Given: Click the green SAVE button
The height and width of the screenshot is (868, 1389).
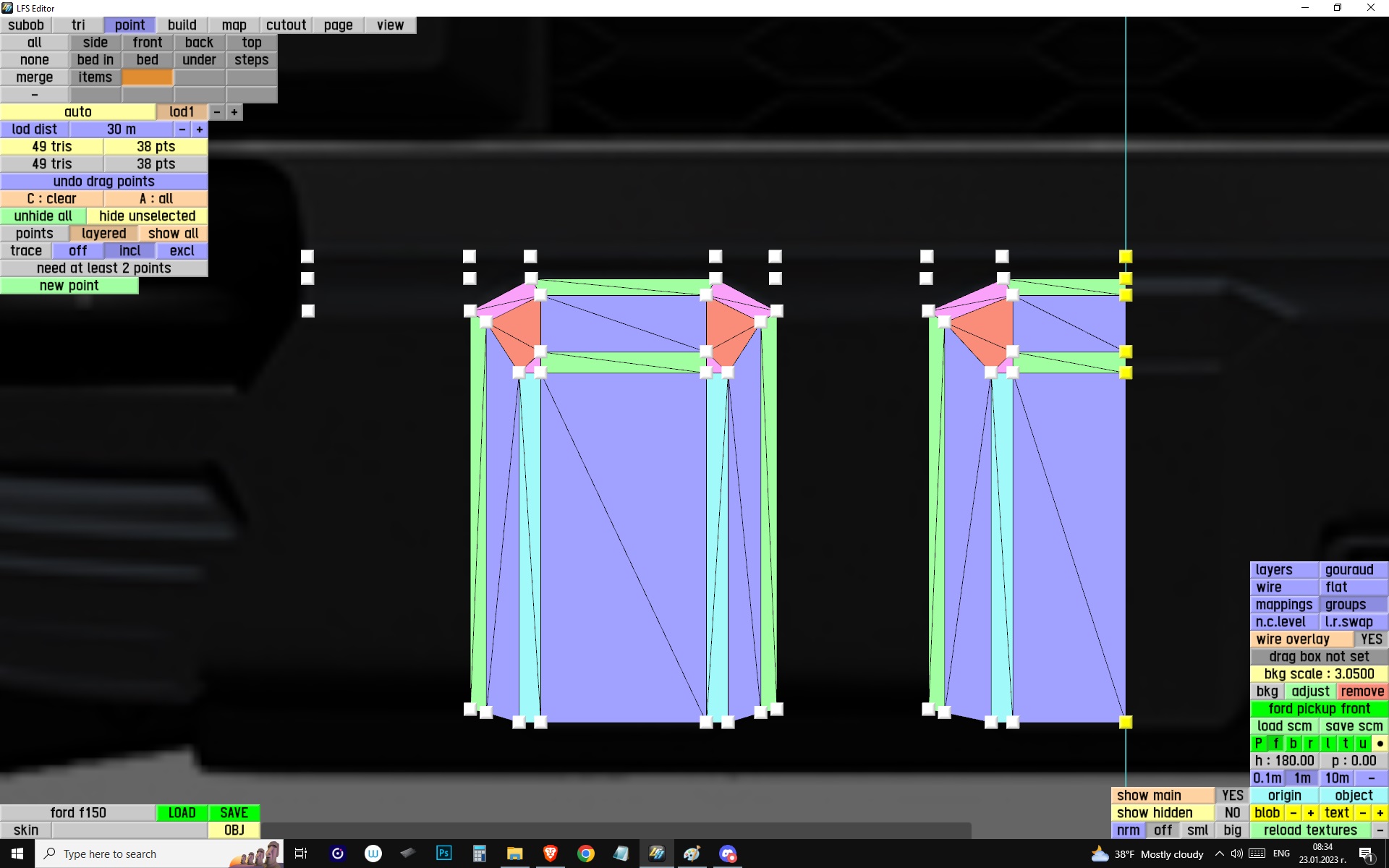Looking at the screenshot, I should 234,813.
